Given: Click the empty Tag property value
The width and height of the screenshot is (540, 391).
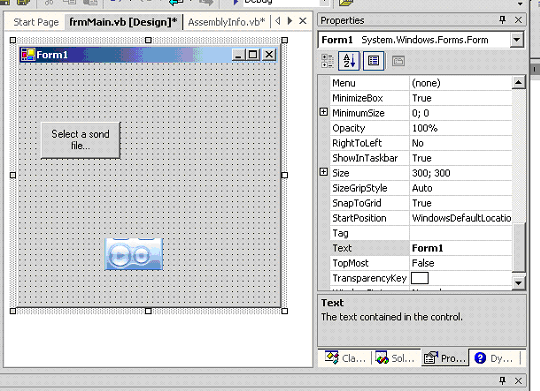Looking at the screenshot, I should coord(461,233).
